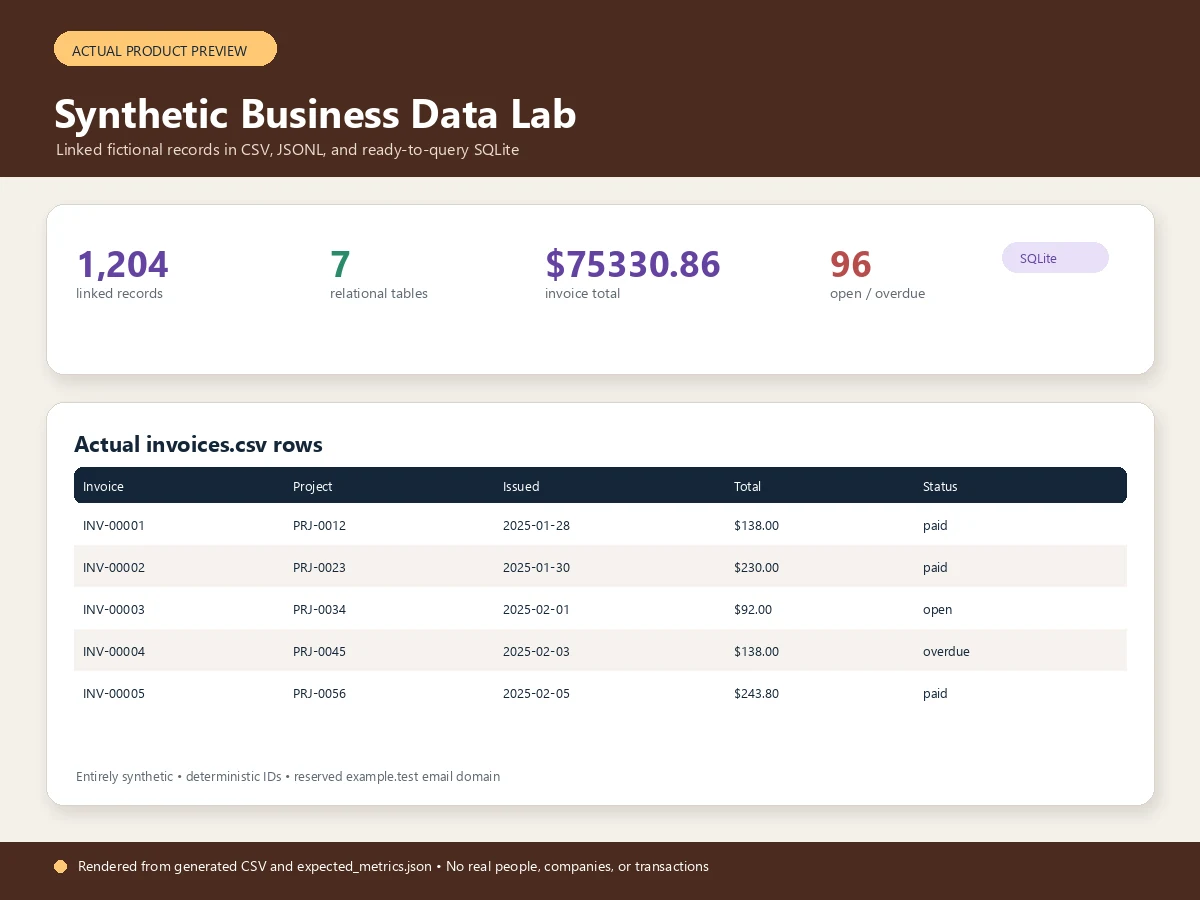Select the Synthetic Business Data Lab title
This screenshot has height=900, width=1200.
(315, 114)
